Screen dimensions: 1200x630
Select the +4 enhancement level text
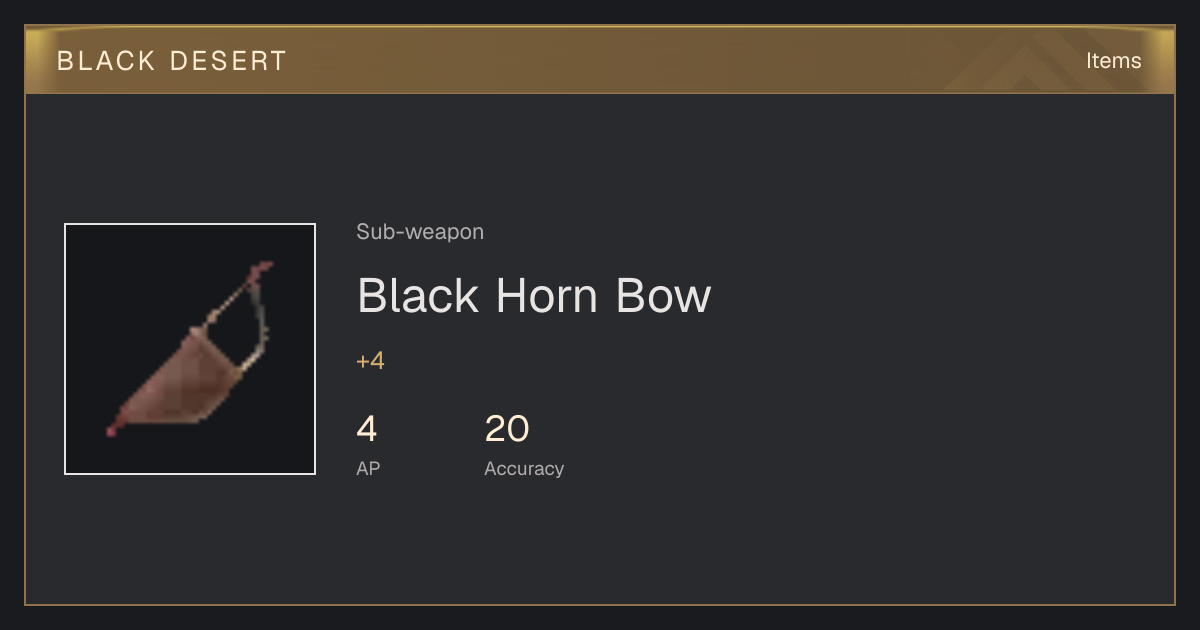370,361
